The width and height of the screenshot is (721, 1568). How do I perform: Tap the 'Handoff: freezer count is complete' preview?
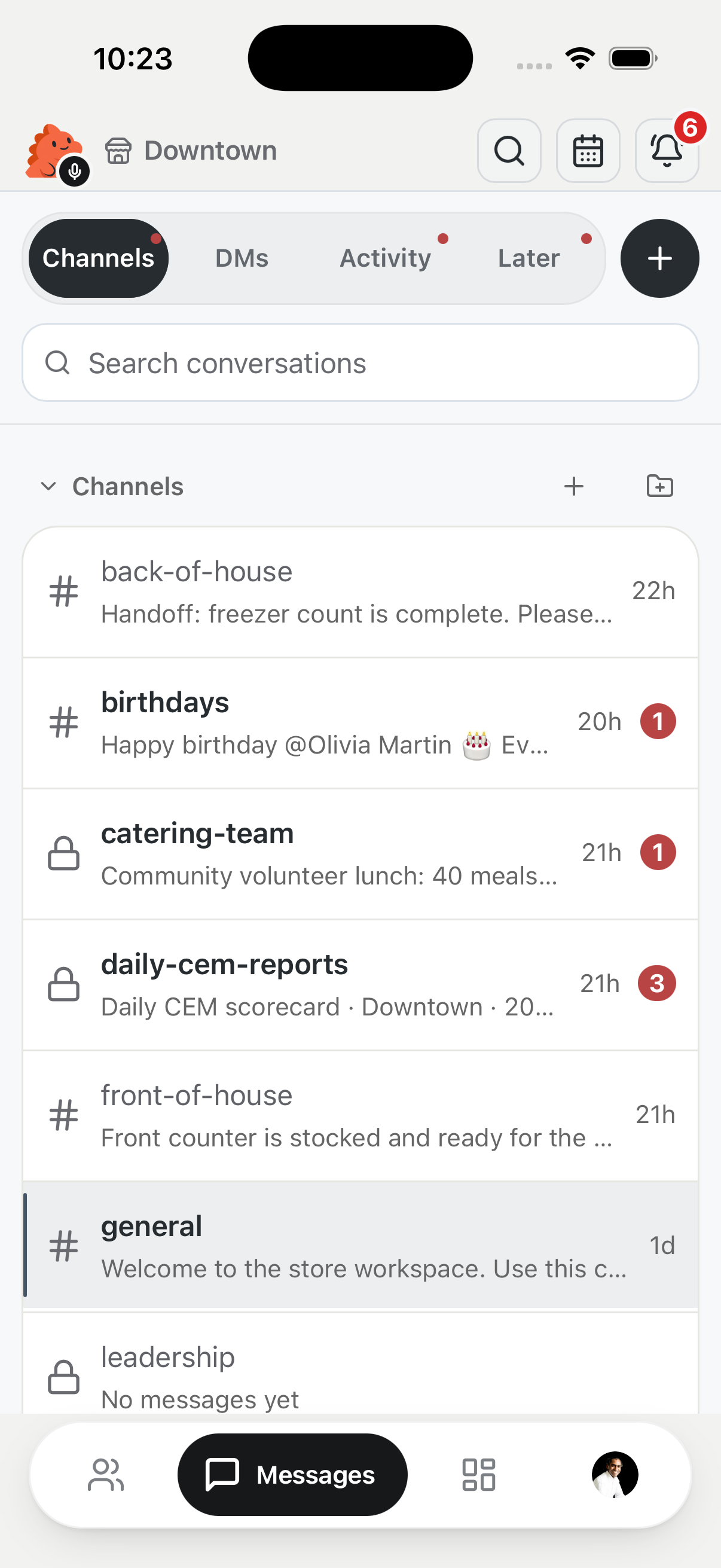click(356, 614)
